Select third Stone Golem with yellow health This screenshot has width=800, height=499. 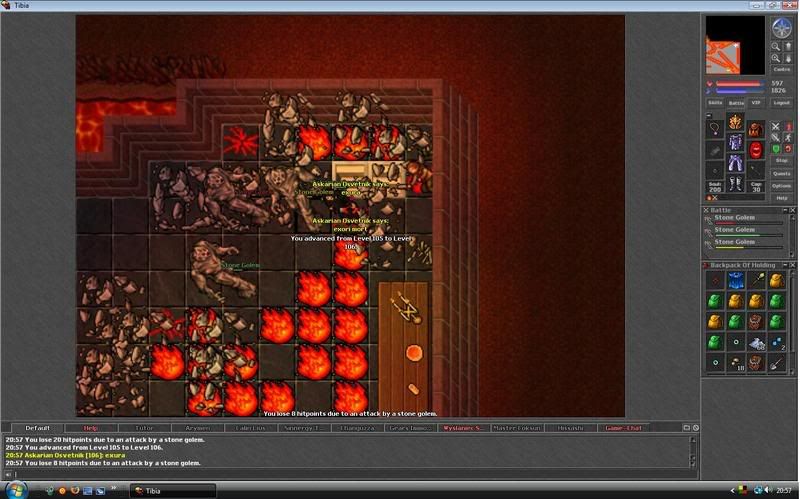(745, 244)
